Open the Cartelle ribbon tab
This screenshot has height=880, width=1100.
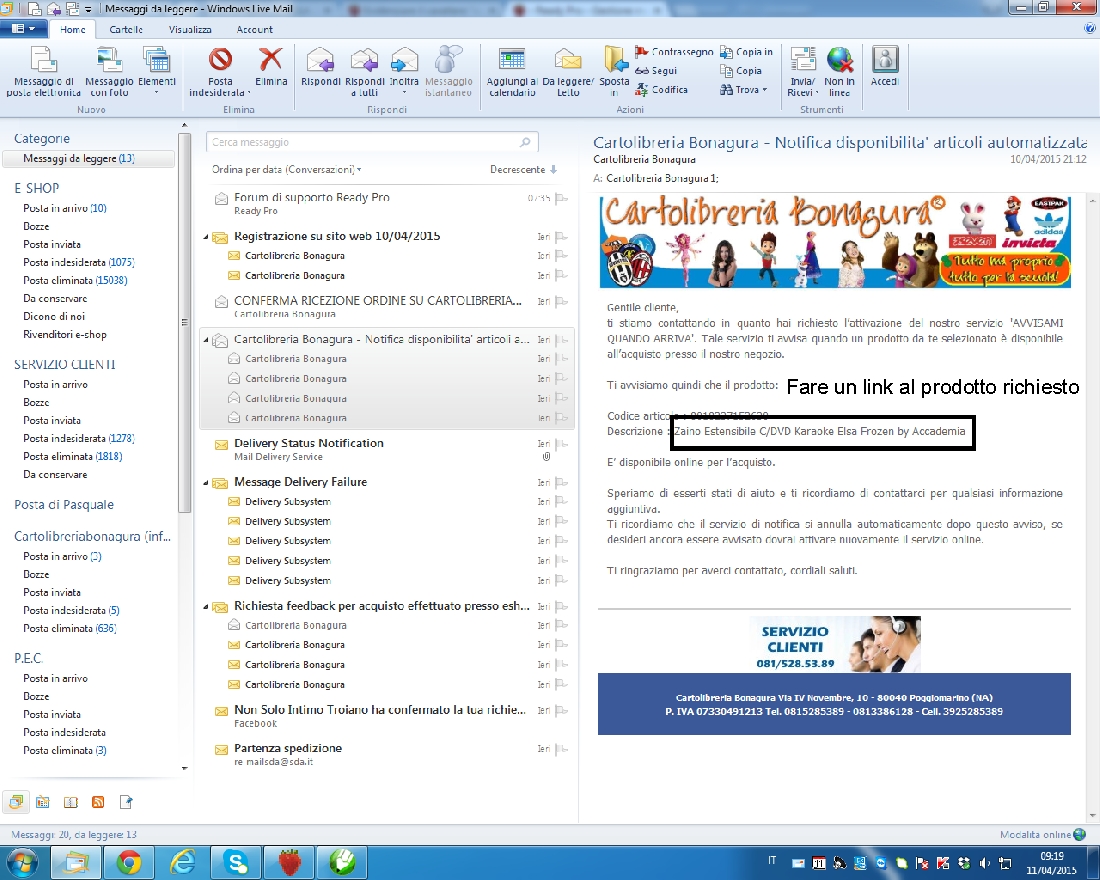pos(126,29)
